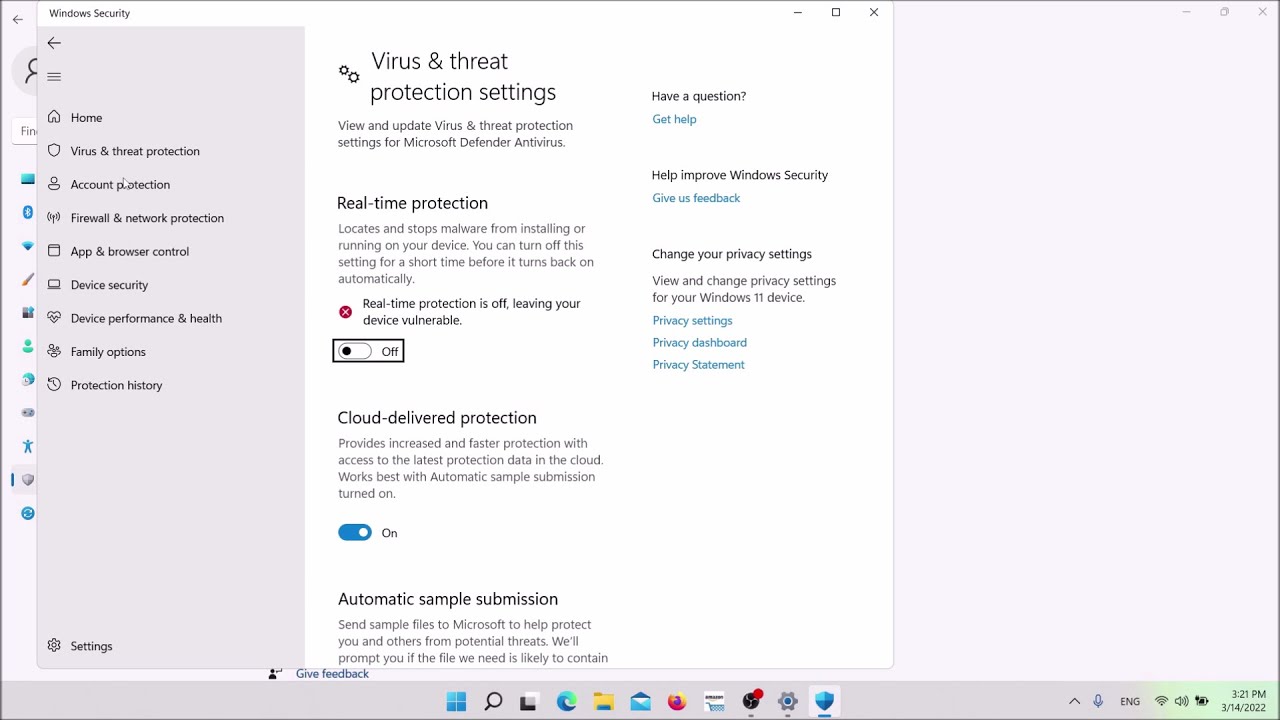Click Windows Update icon in Settings sidebar
This screenshot has width=1280, height=720.
pos(28,513)
